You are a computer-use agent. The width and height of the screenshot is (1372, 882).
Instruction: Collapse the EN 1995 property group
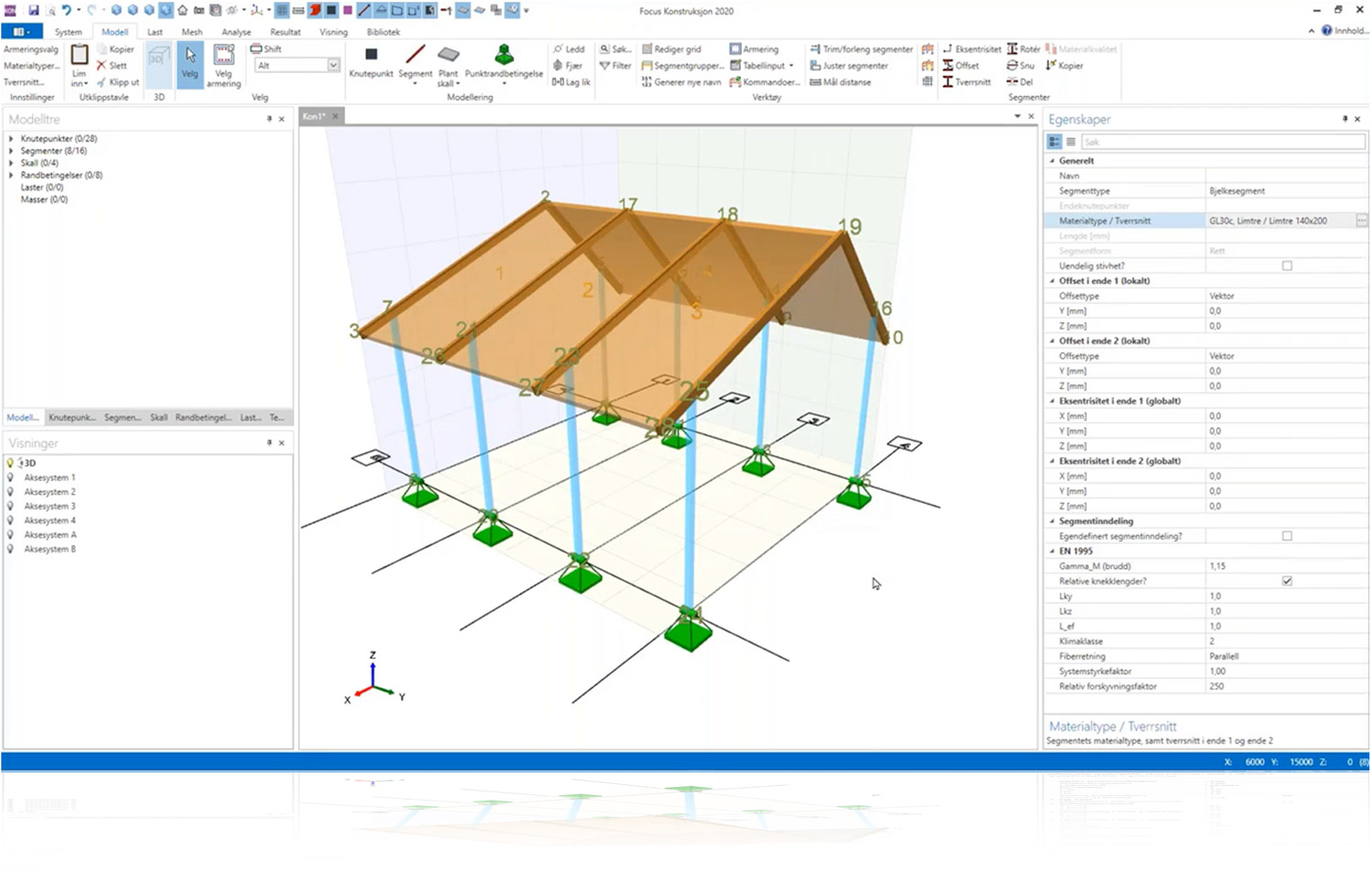coord(1052,552)
